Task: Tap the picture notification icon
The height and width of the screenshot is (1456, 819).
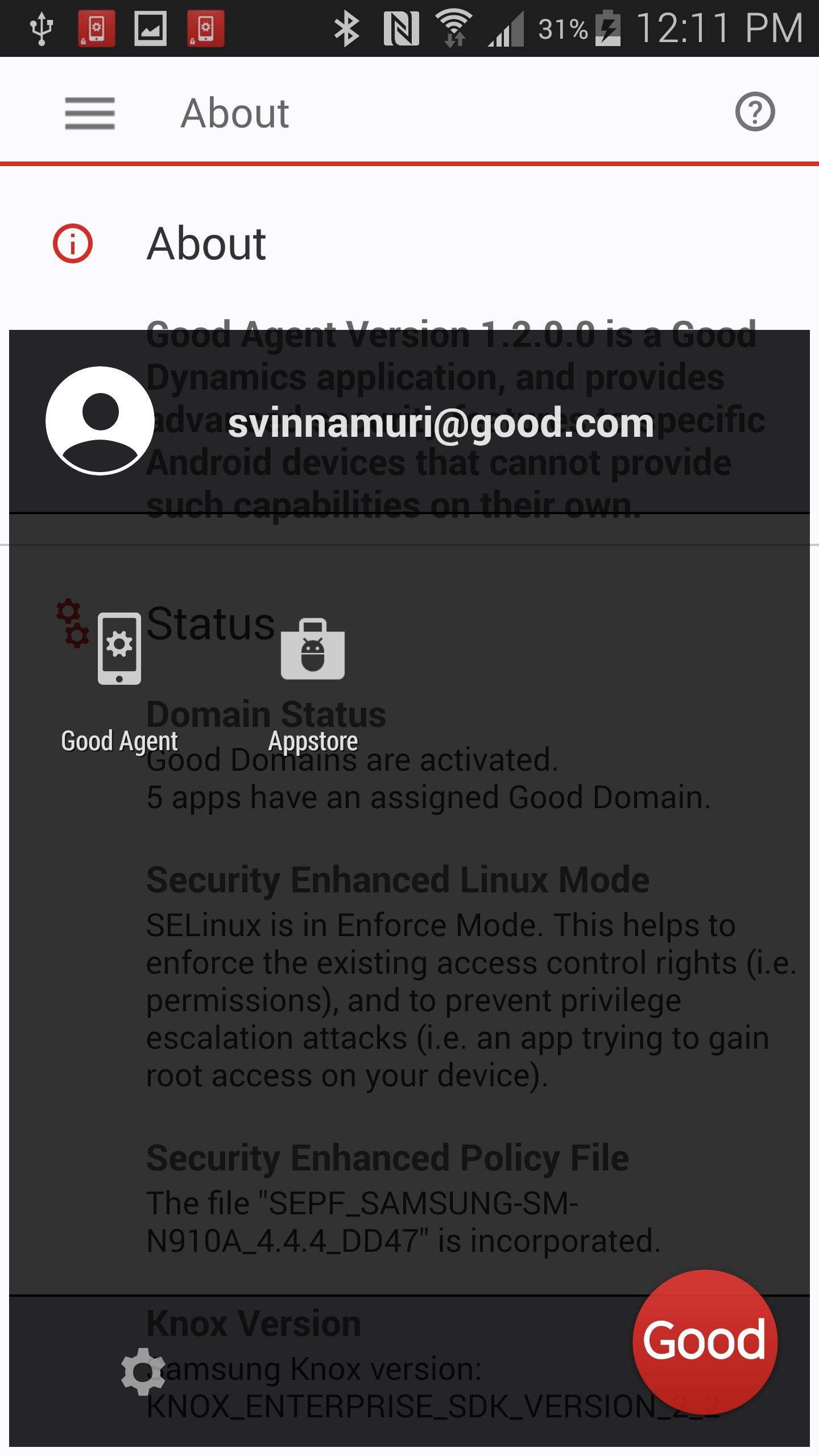Action: 151,28
